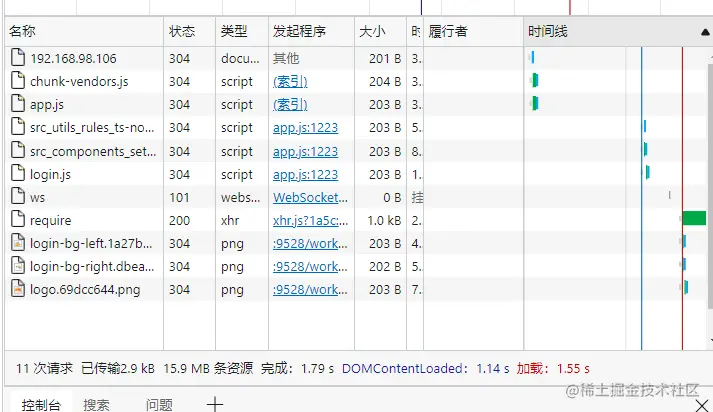The width and height of the screenshot is (713, 412).
Task: Sort by the 履行者 column header
Action: [473, 31]
